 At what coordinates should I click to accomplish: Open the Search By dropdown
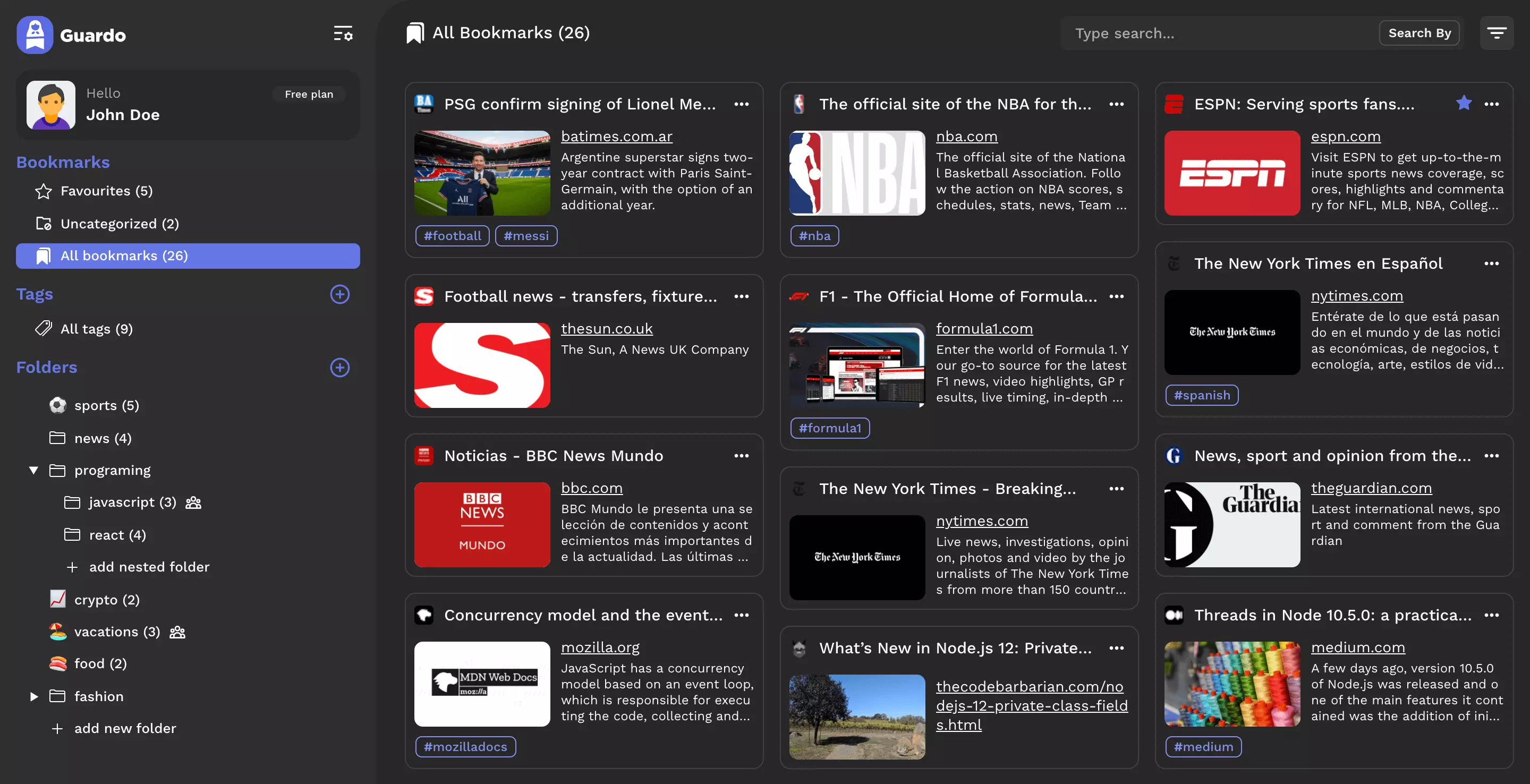pyautogui.click(x=1419, y=33)
